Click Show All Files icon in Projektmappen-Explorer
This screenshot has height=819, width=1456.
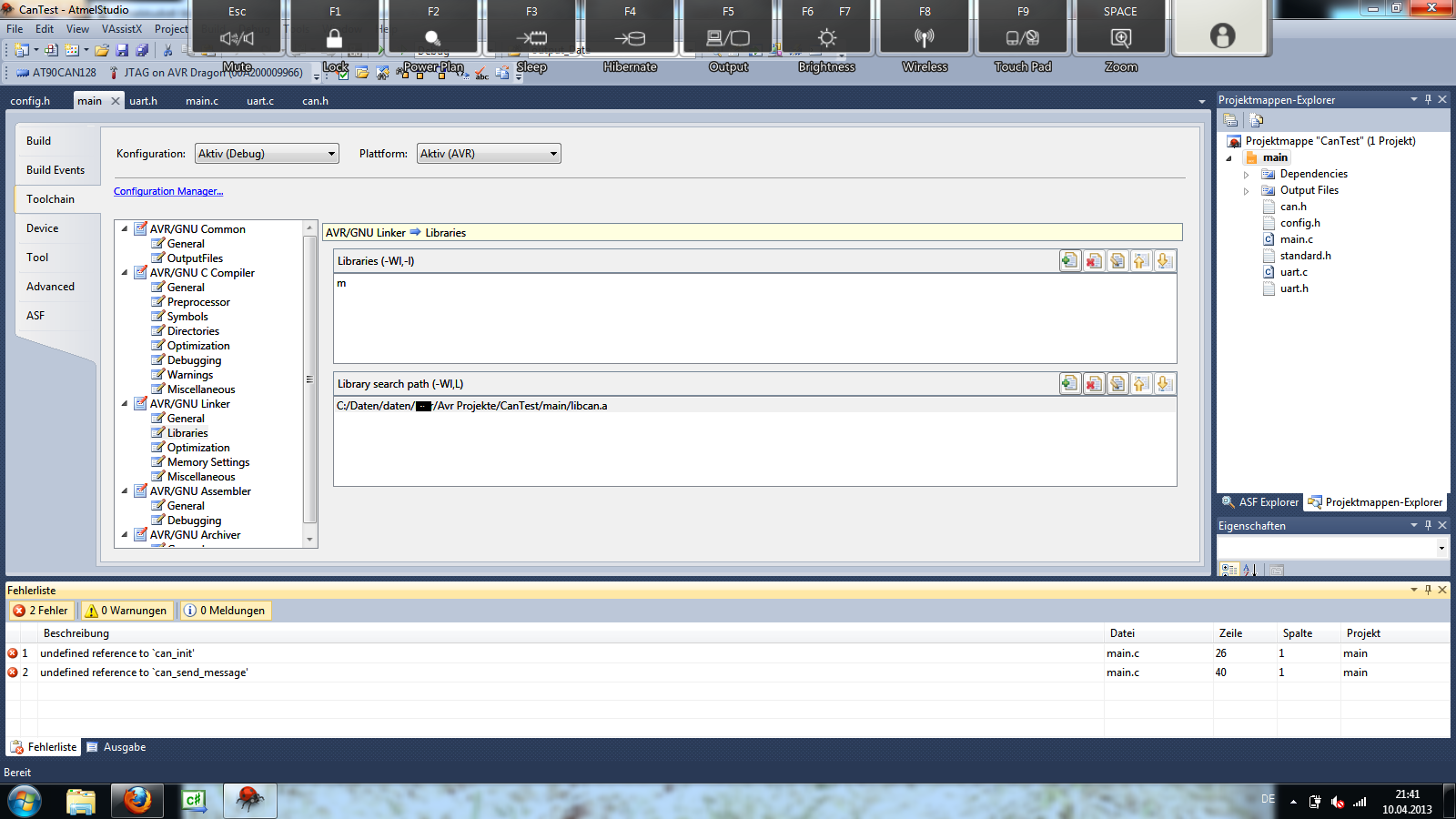(1256, 120)
